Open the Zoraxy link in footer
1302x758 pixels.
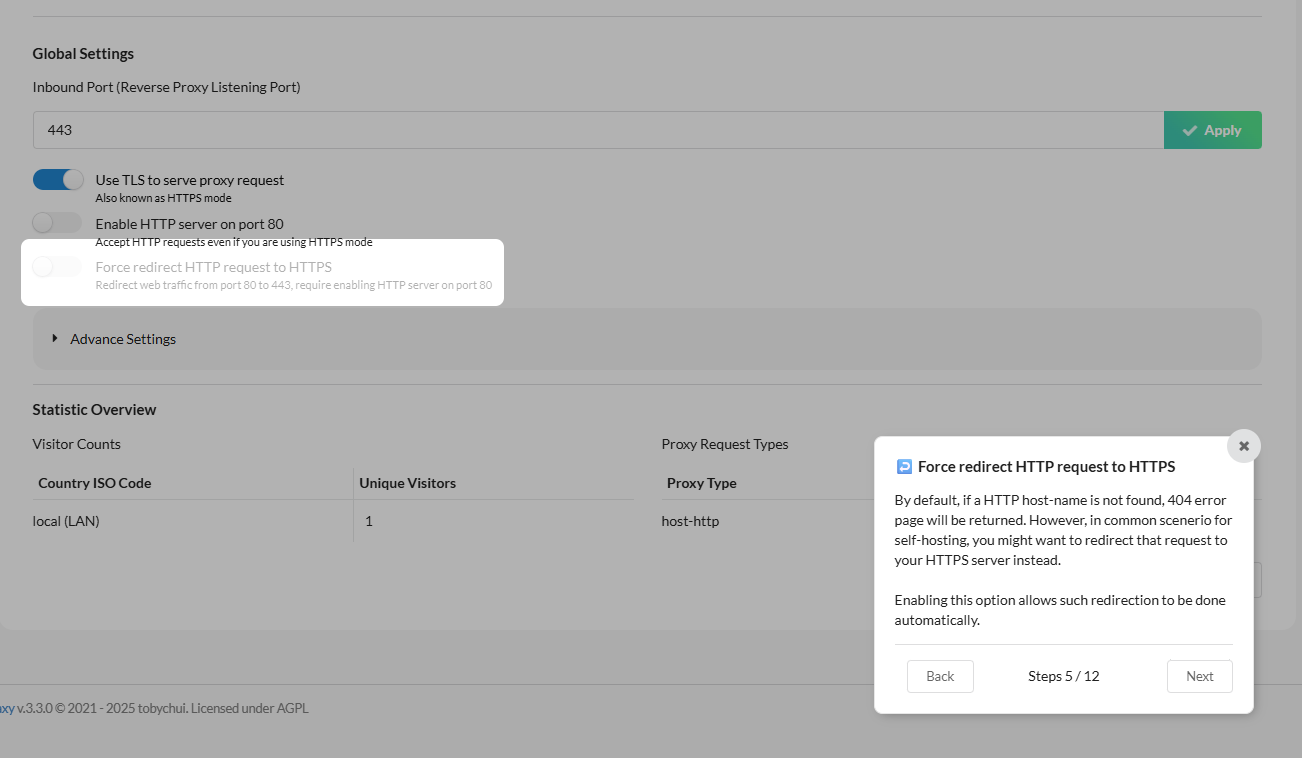tap(6, 708)
